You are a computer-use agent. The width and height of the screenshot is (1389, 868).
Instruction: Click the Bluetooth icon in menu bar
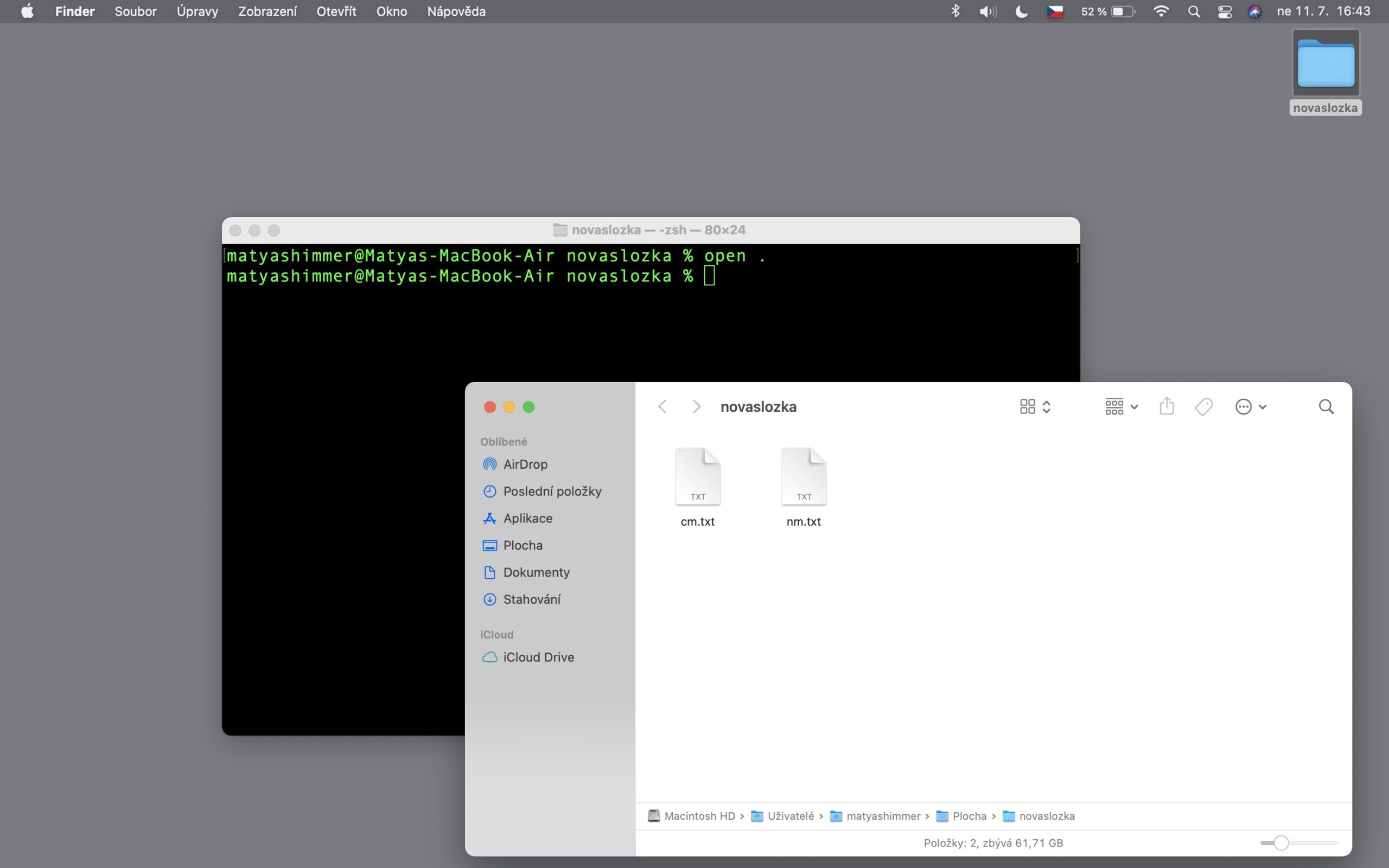coord(955,11)
